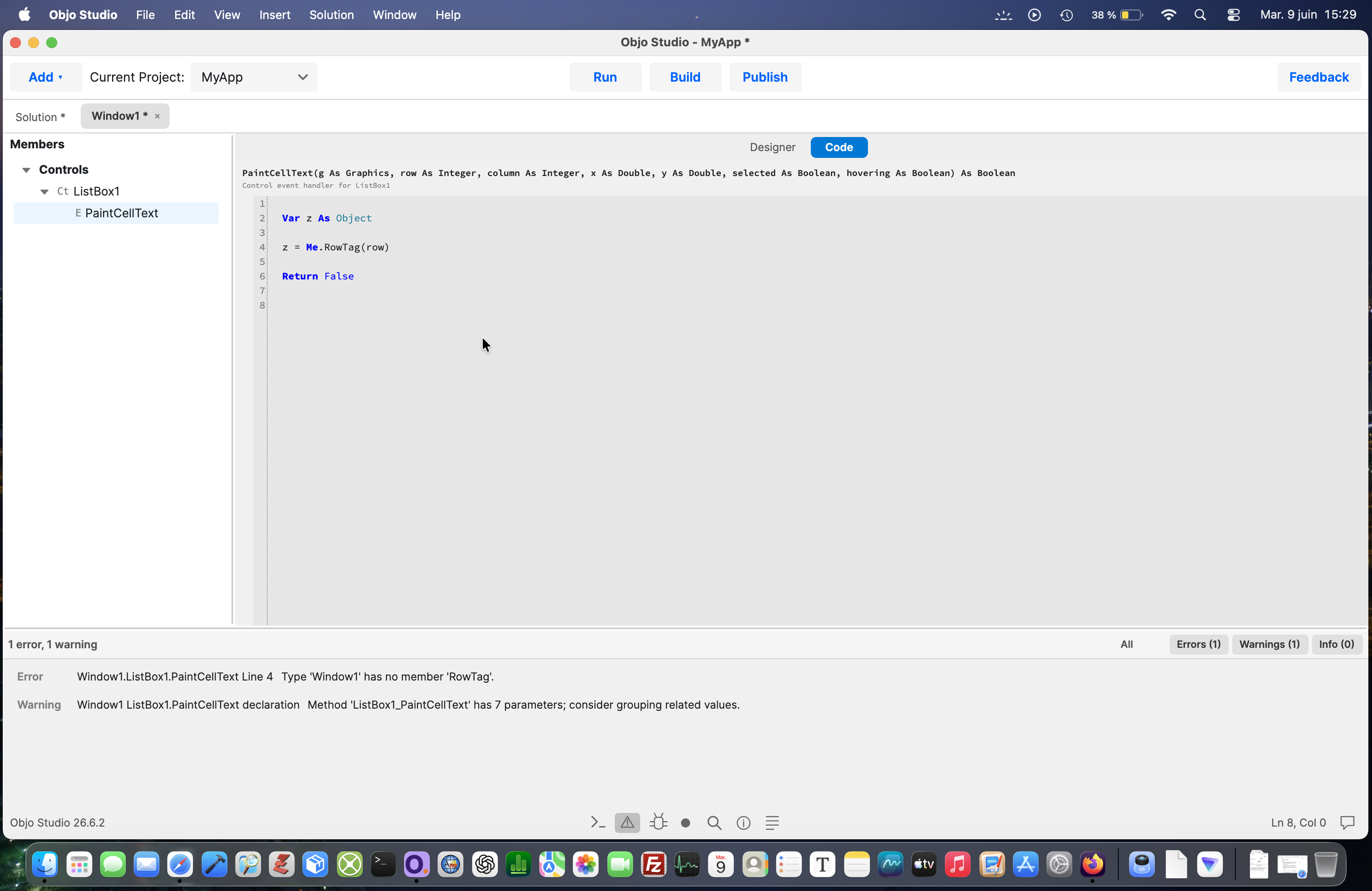Open the Edit menu
Image resolution: width=1372 pixels, height=891 pixels.
tap(185, 15)
